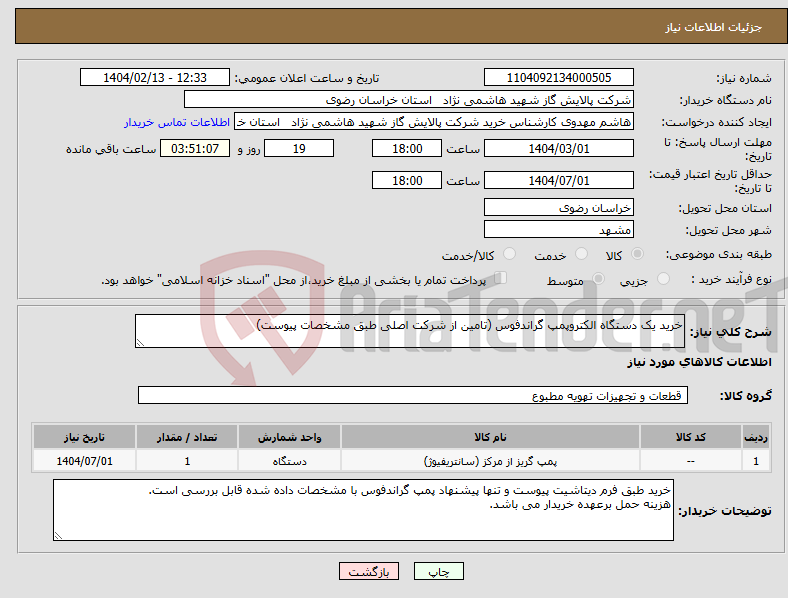Screen dimensions: 788x598
Task: Click the price validity date 1404/07/01 field
Action: point(558,180)
